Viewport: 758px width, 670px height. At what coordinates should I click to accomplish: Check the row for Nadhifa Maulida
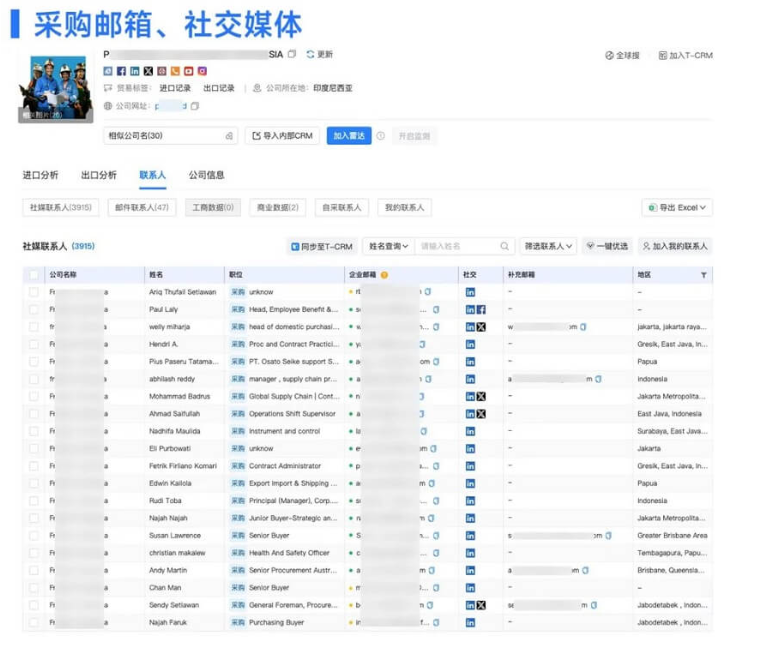click(x=33, y=431)
